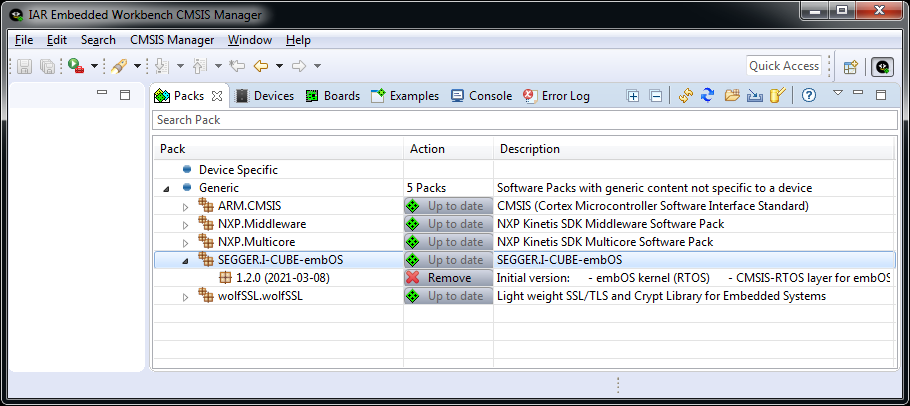Click the blue refresh packs icon

pyautogui.click(x=708, y=96)
